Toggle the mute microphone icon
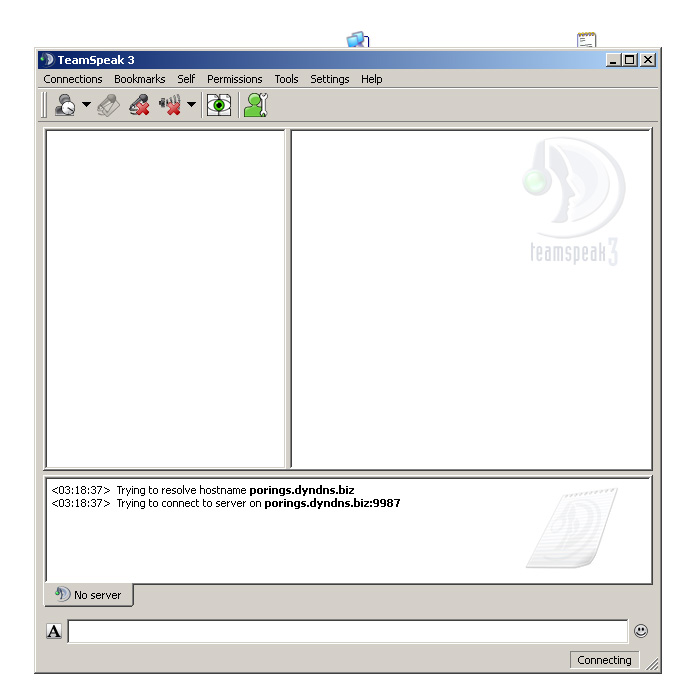The image size is (700, 700). (x=139, y=105)
